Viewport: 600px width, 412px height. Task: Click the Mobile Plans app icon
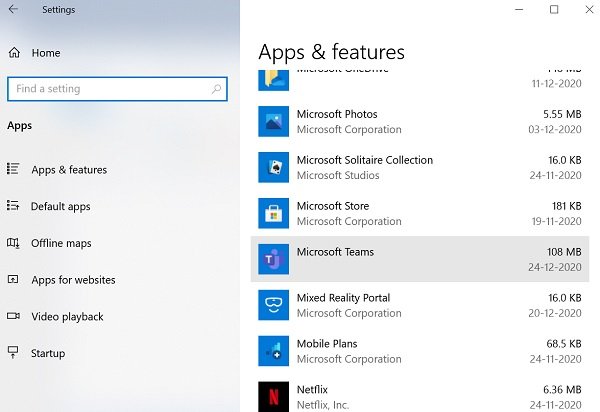274,352
